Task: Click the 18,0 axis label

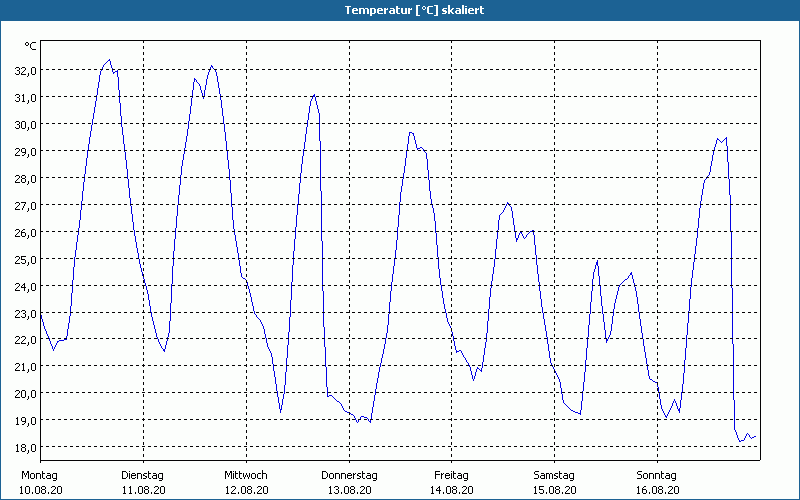Action: [26, 447]
